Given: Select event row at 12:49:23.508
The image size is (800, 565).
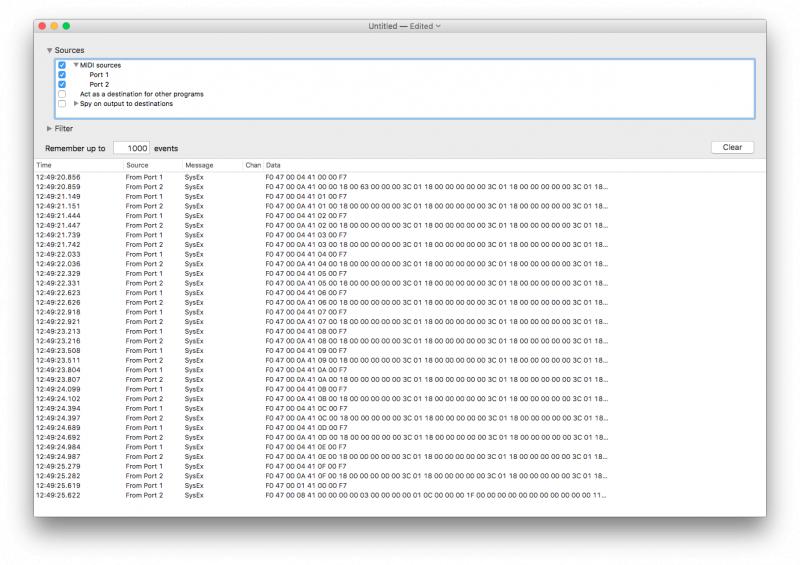Looking at the screenshot, I should coord(400,351).
